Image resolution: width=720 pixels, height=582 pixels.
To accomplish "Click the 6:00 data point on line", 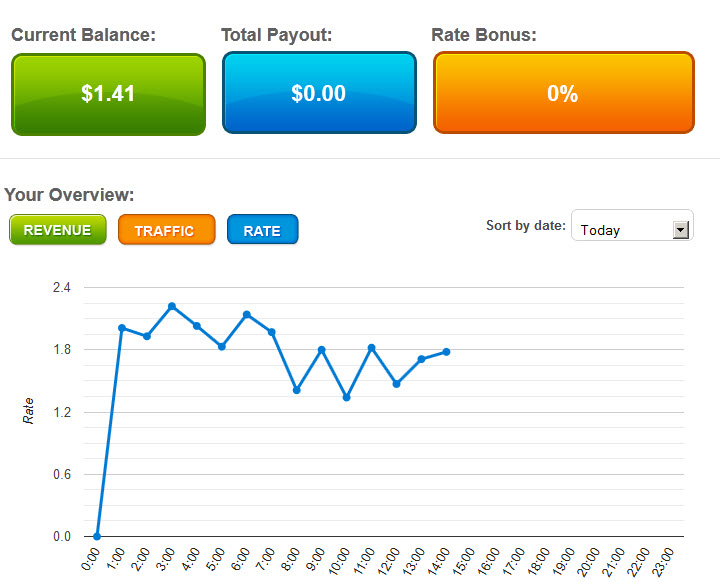I will pyautogui.click(x=247, y=315).
